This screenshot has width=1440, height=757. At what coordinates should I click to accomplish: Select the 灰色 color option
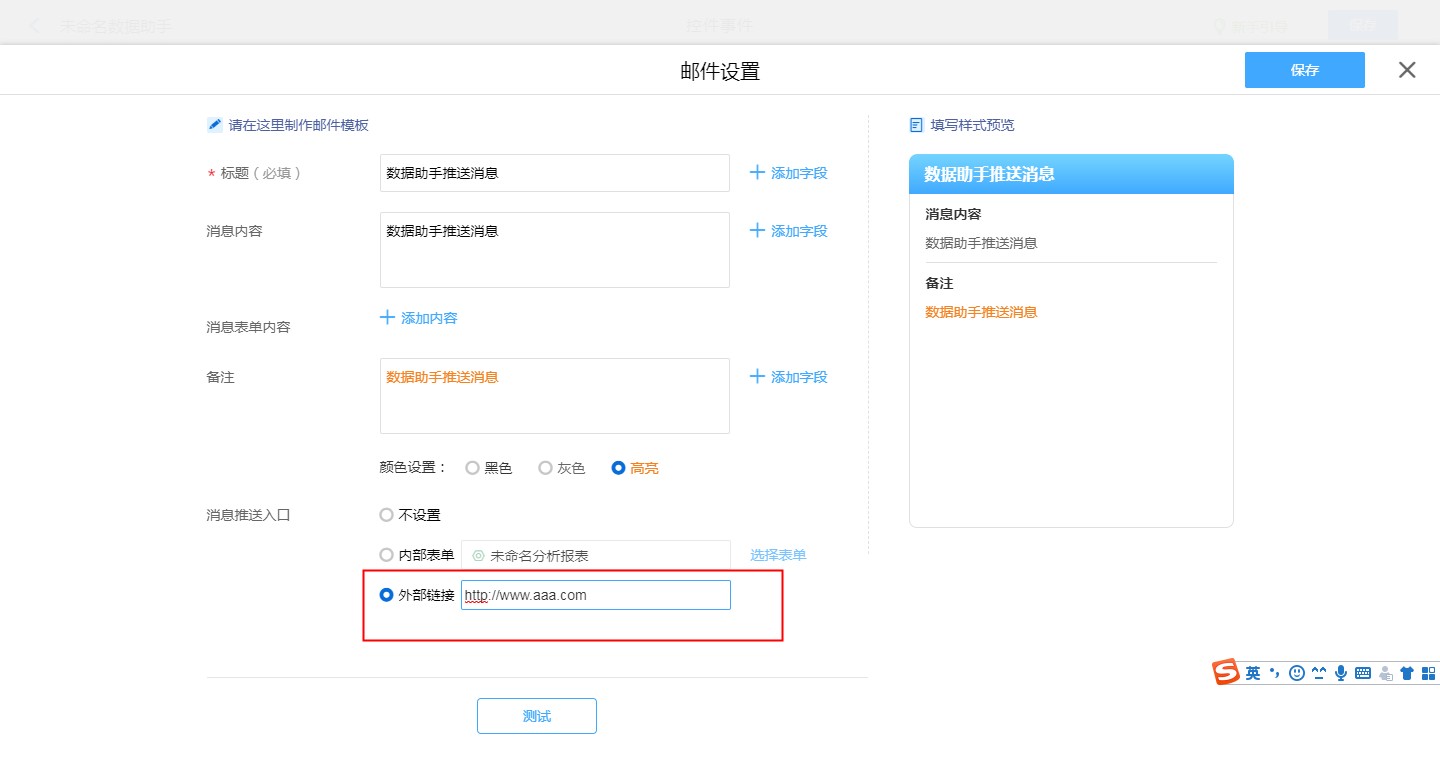[546, 468]
